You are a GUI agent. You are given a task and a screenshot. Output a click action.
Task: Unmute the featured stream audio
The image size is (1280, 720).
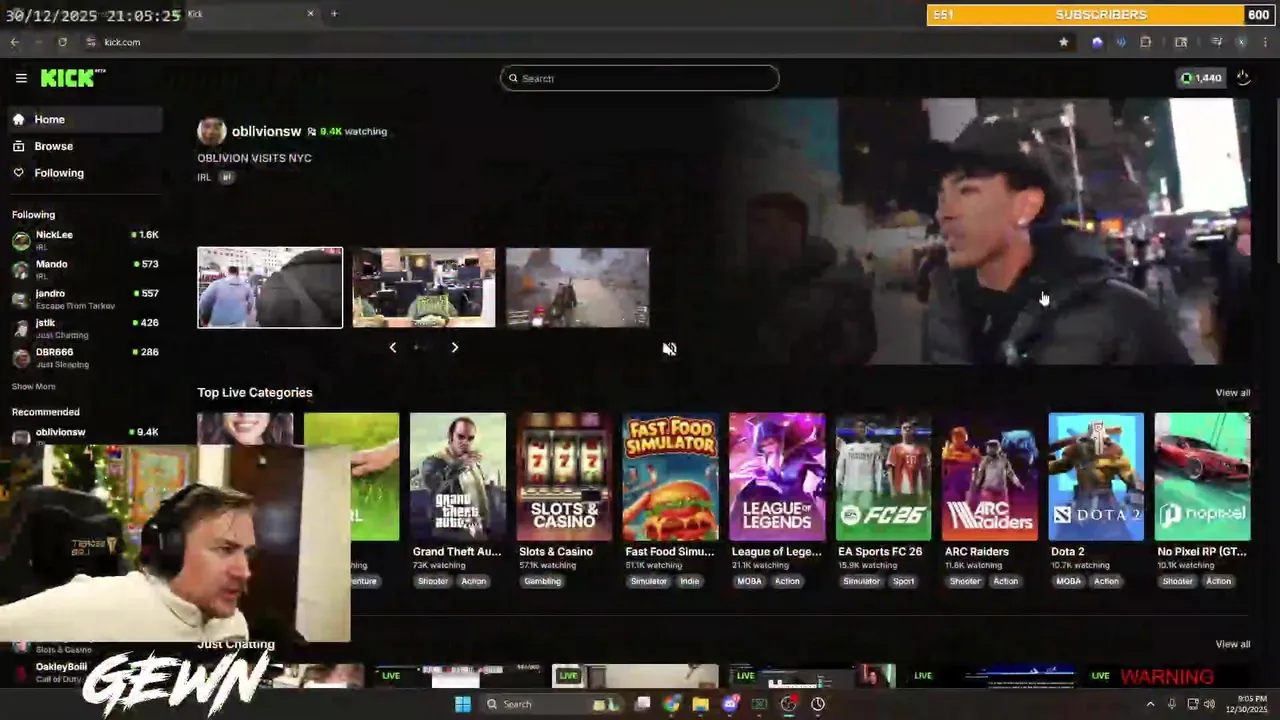(x=669, y=348)
